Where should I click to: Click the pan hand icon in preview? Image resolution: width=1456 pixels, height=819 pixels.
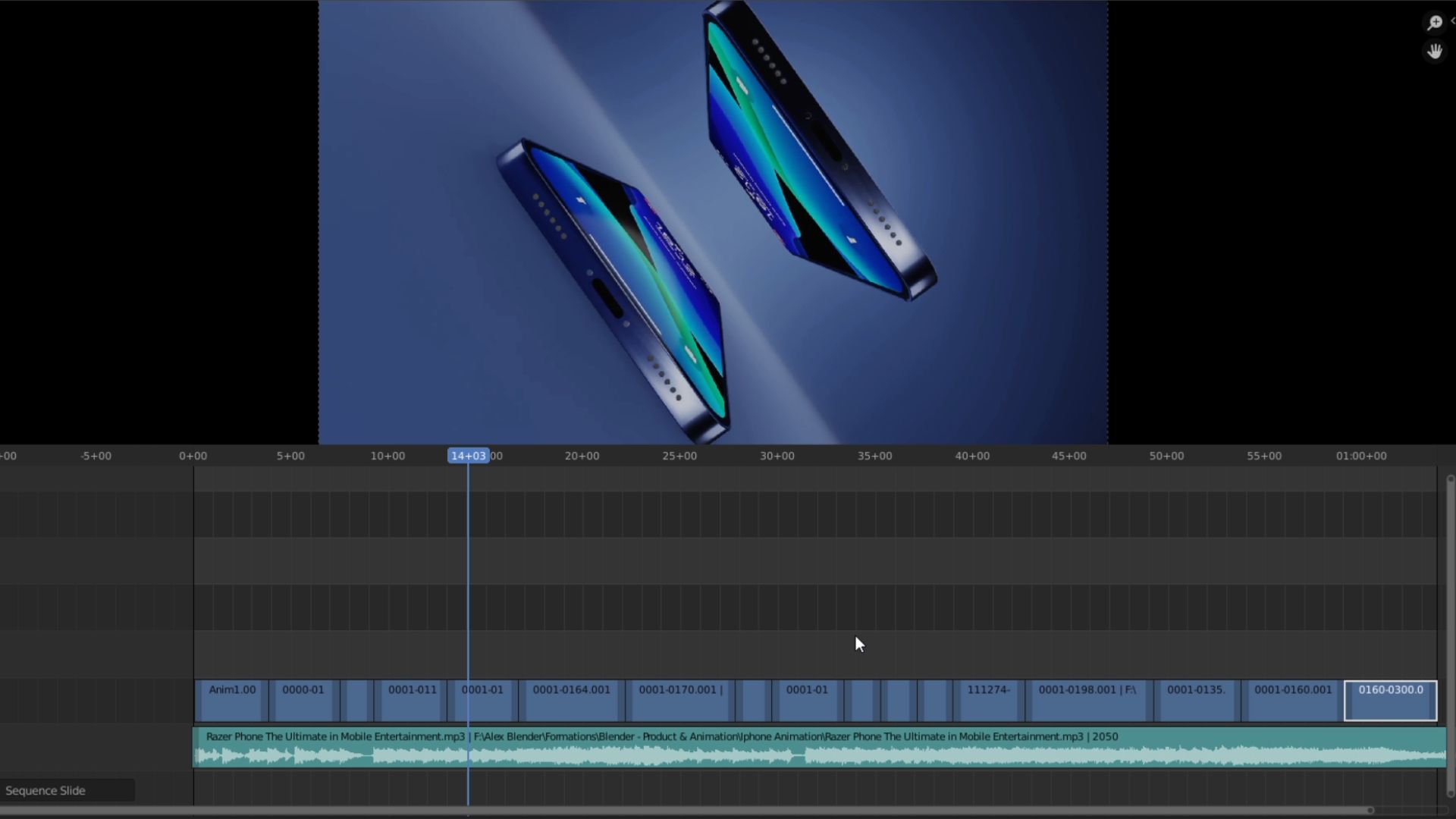(x=1434, y=52)
